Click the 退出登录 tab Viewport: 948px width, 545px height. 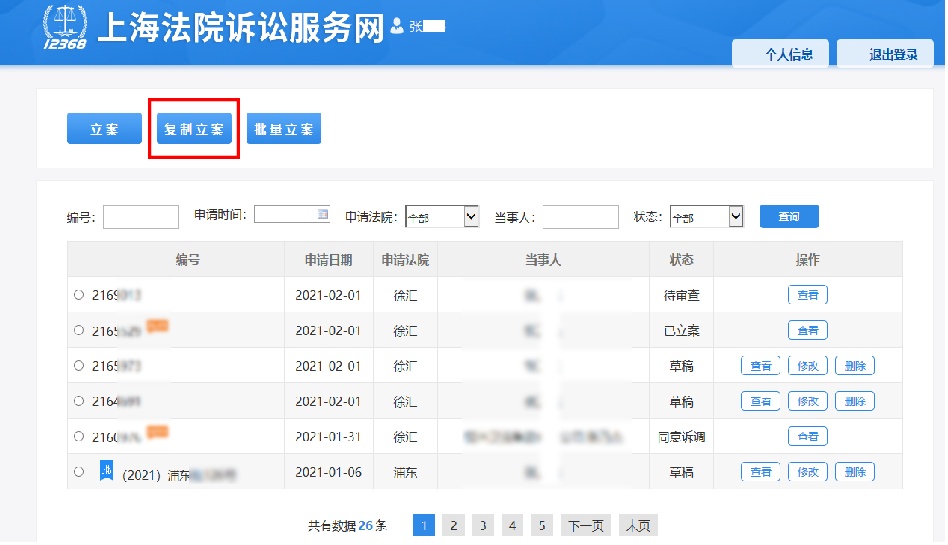(885, 55)
